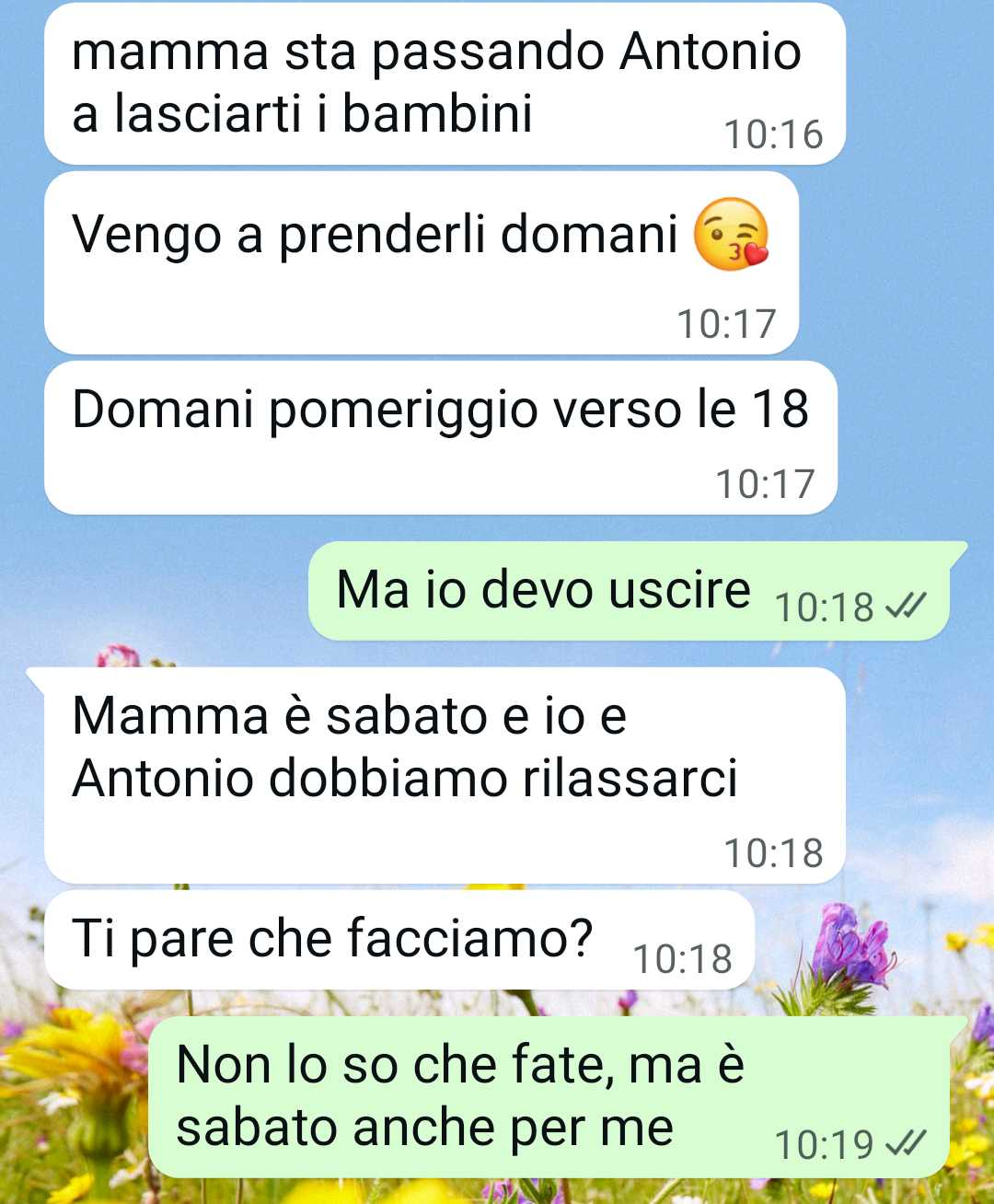Image resolution: width=994 pixels, height=1204 pixels.
Task: Tap 10:18 timestamp beside 'Ti pare che facciamo?'
Action: [682, 959]
